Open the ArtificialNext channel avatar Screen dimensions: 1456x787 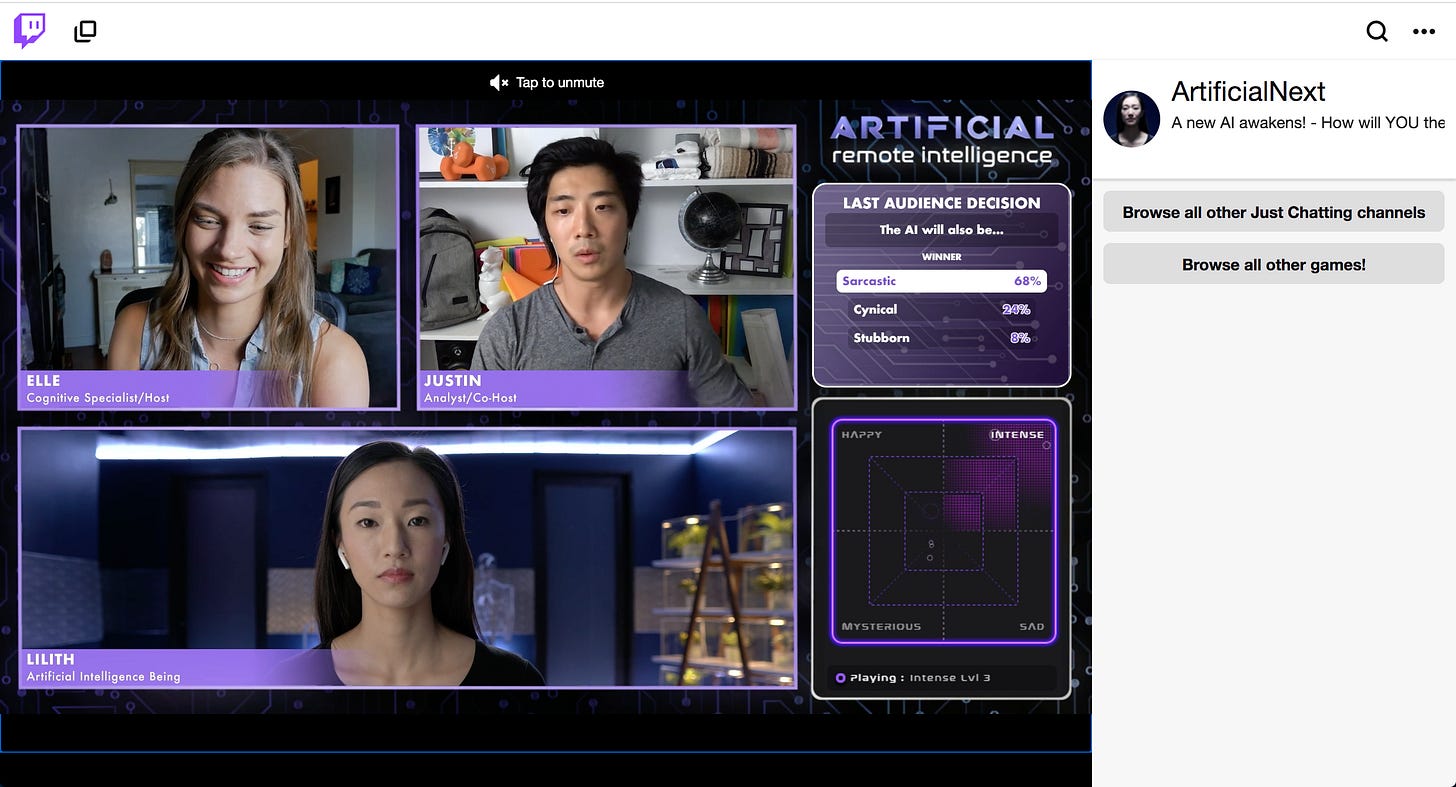pos(1131,119)
